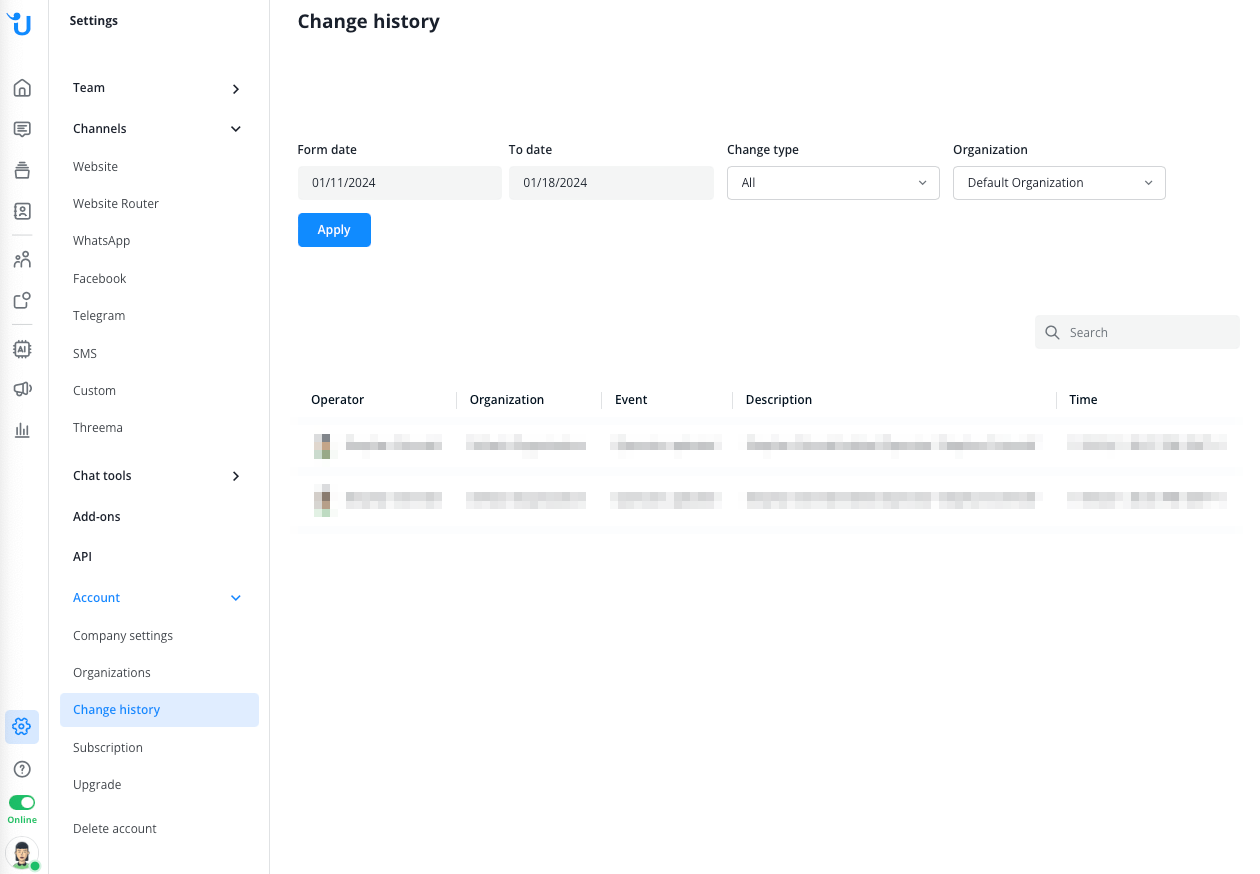Open the AI chip icon

[22, 349]
